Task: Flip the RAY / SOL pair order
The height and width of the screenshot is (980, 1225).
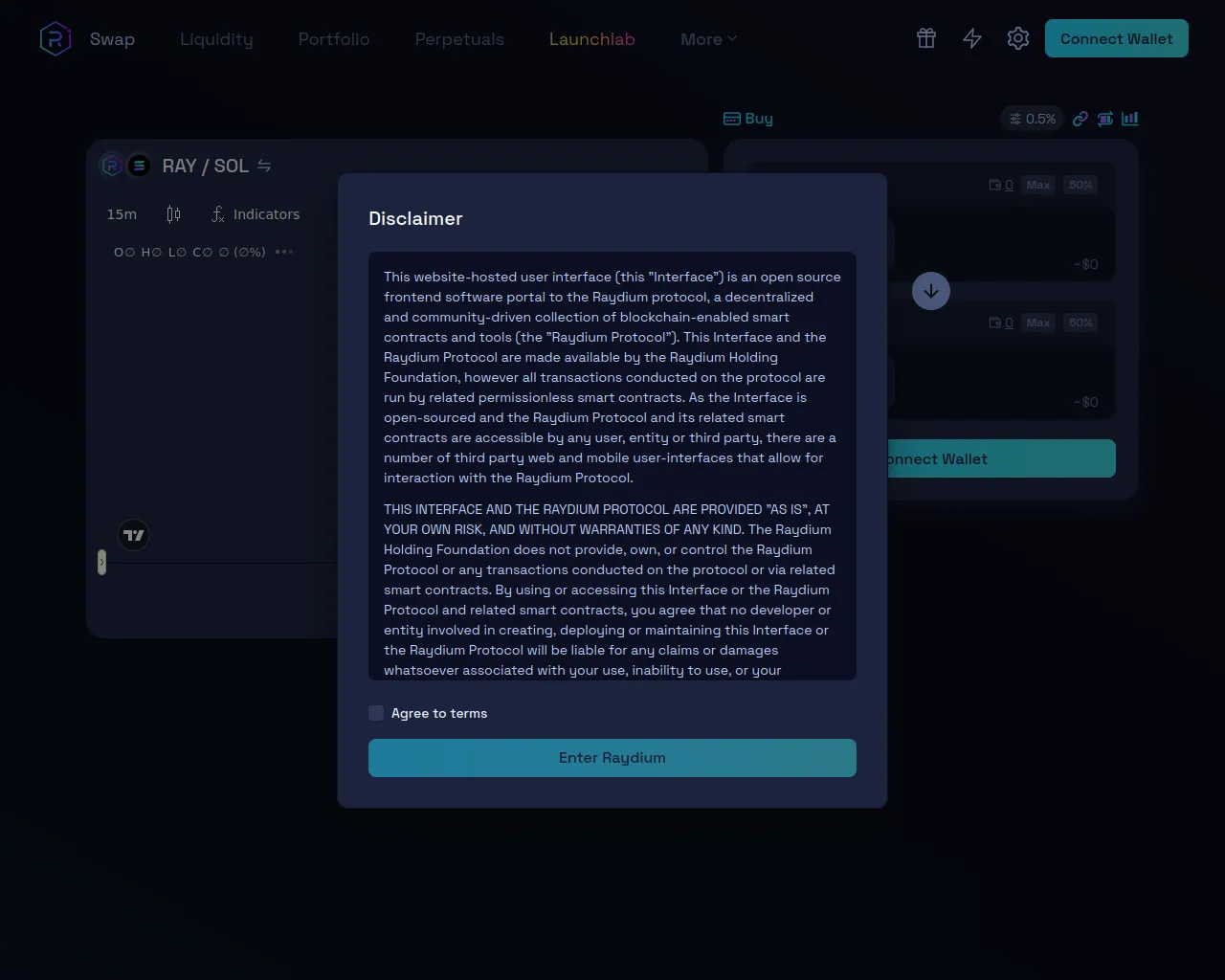Action: point(264,166)
